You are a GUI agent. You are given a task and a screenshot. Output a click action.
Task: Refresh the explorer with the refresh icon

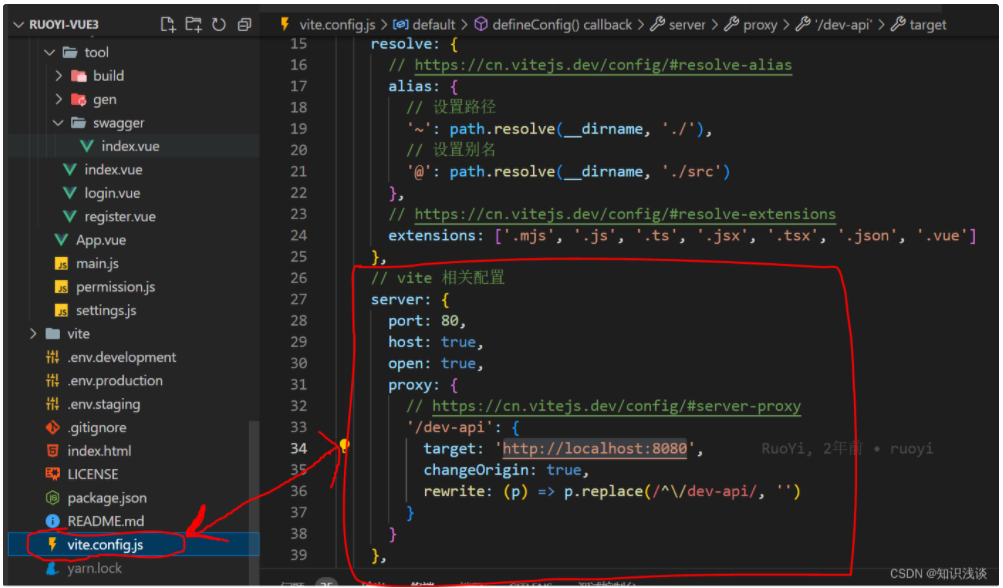[219, 24]
